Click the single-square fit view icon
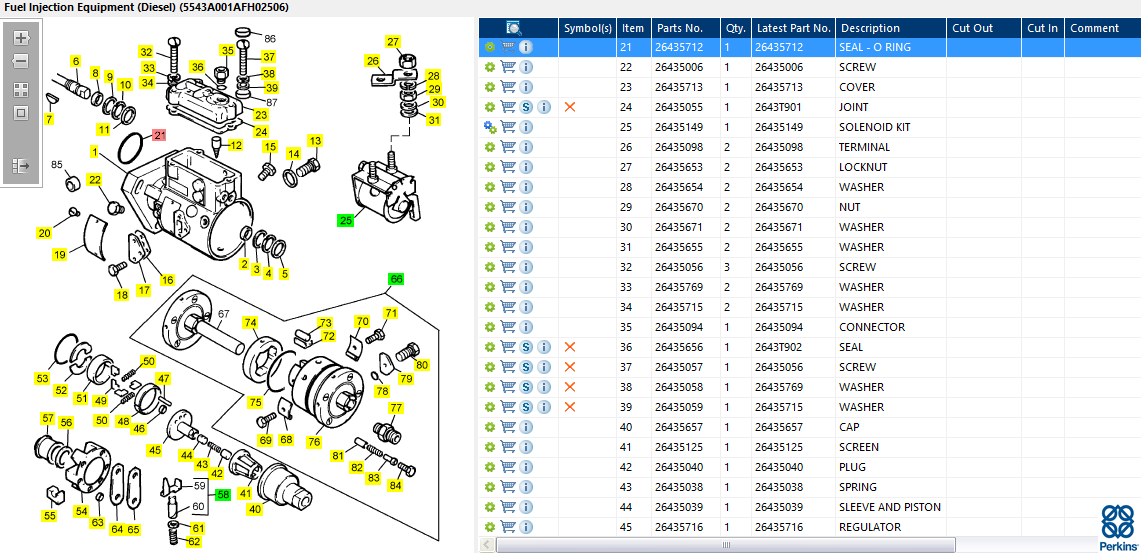Viewport: 1141px width, 553px height. [x=21, y=113]
